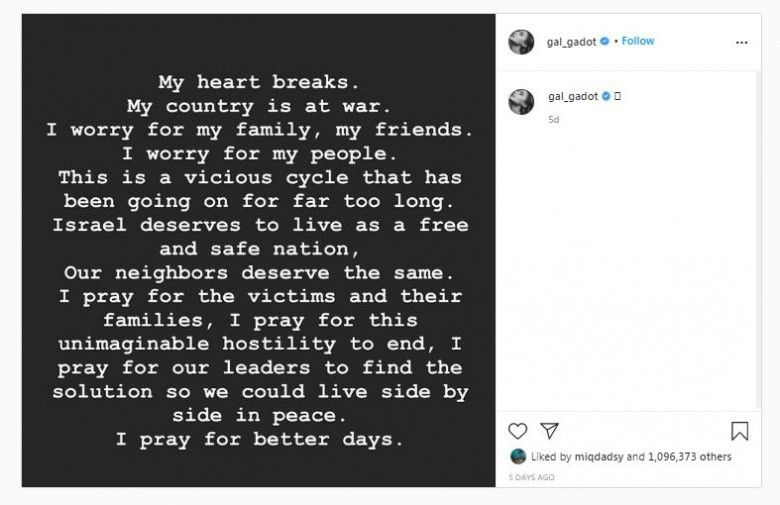Click the "5 DAYS AGO" post date
780x505 pixels.
[532, 478]
